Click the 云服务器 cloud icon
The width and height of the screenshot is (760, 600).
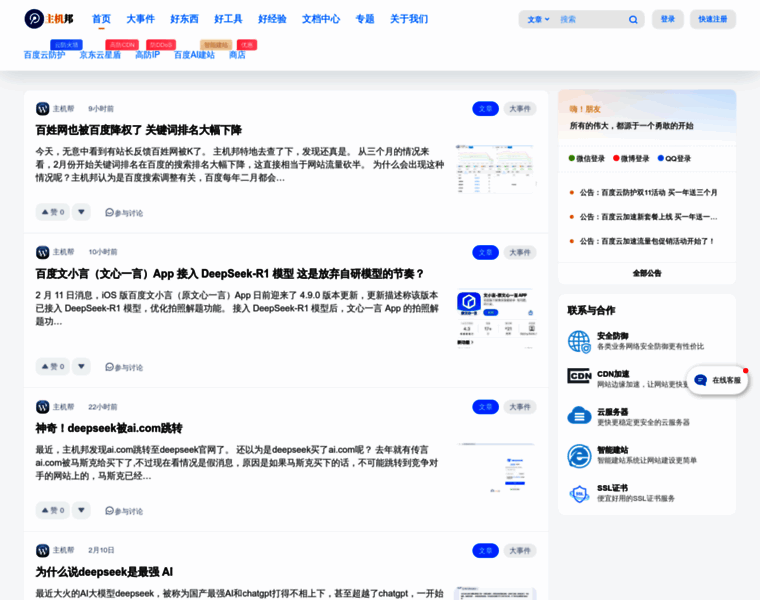pyautogui.click(x=579, y=415)
